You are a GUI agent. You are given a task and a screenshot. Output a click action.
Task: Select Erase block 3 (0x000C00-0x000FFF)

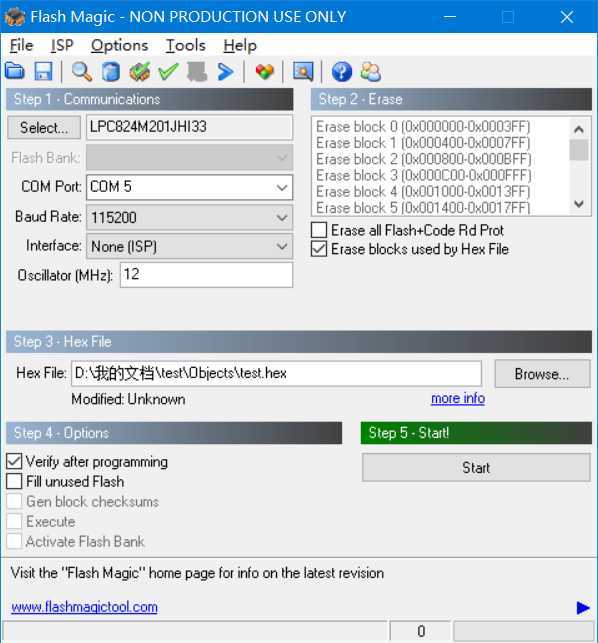(423, 176)
